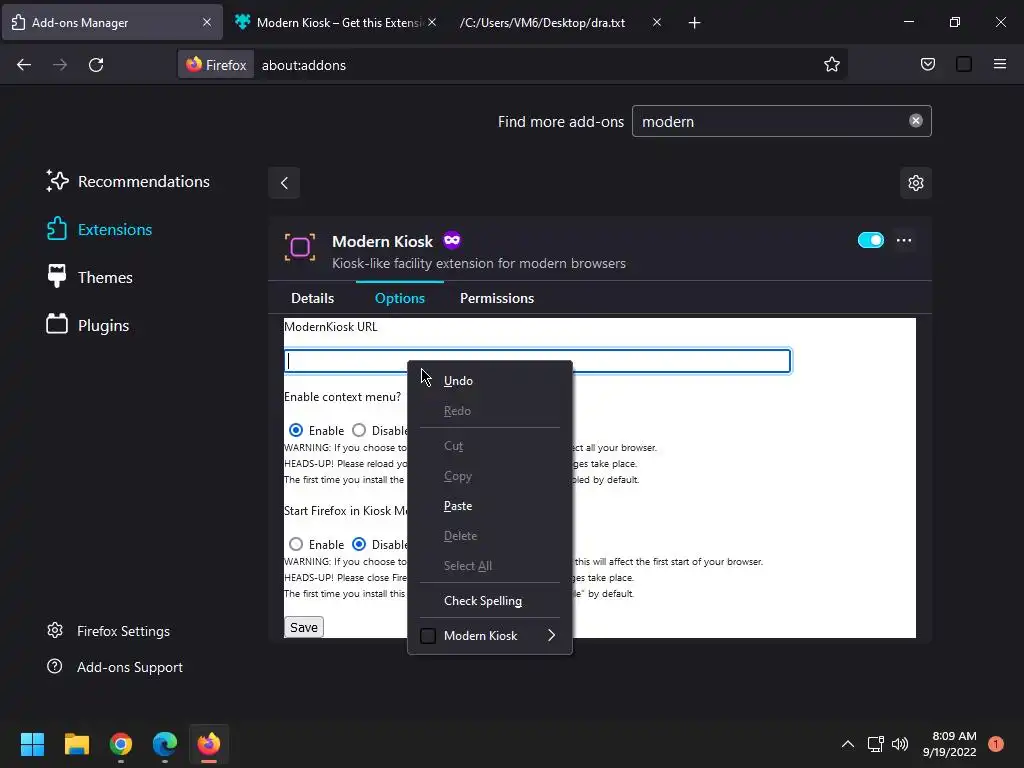1024x768 pixels.
Task: Click the dark square toolbar extension icon
Action: pyautogui.click(x=963, y=64)
